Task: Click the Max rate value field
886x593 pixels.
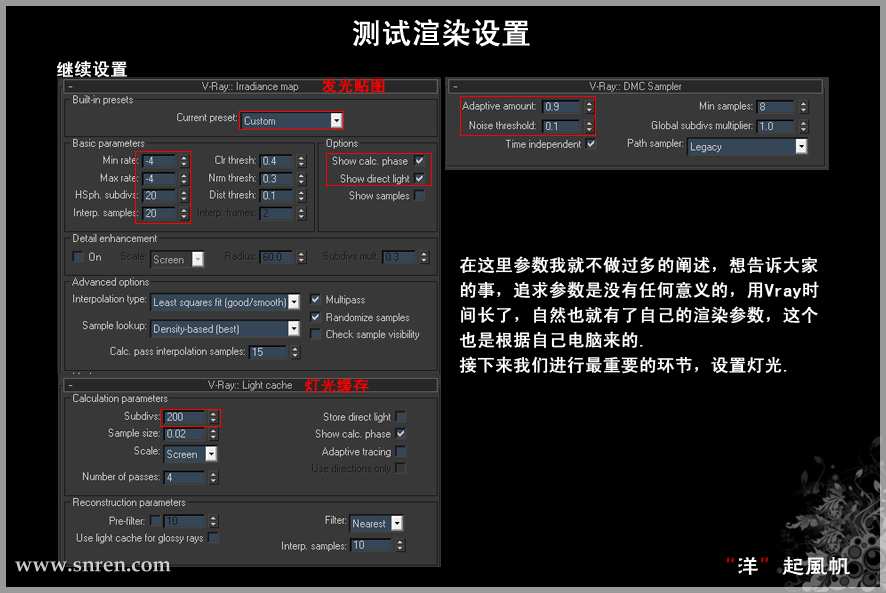Action: point(160,179)
